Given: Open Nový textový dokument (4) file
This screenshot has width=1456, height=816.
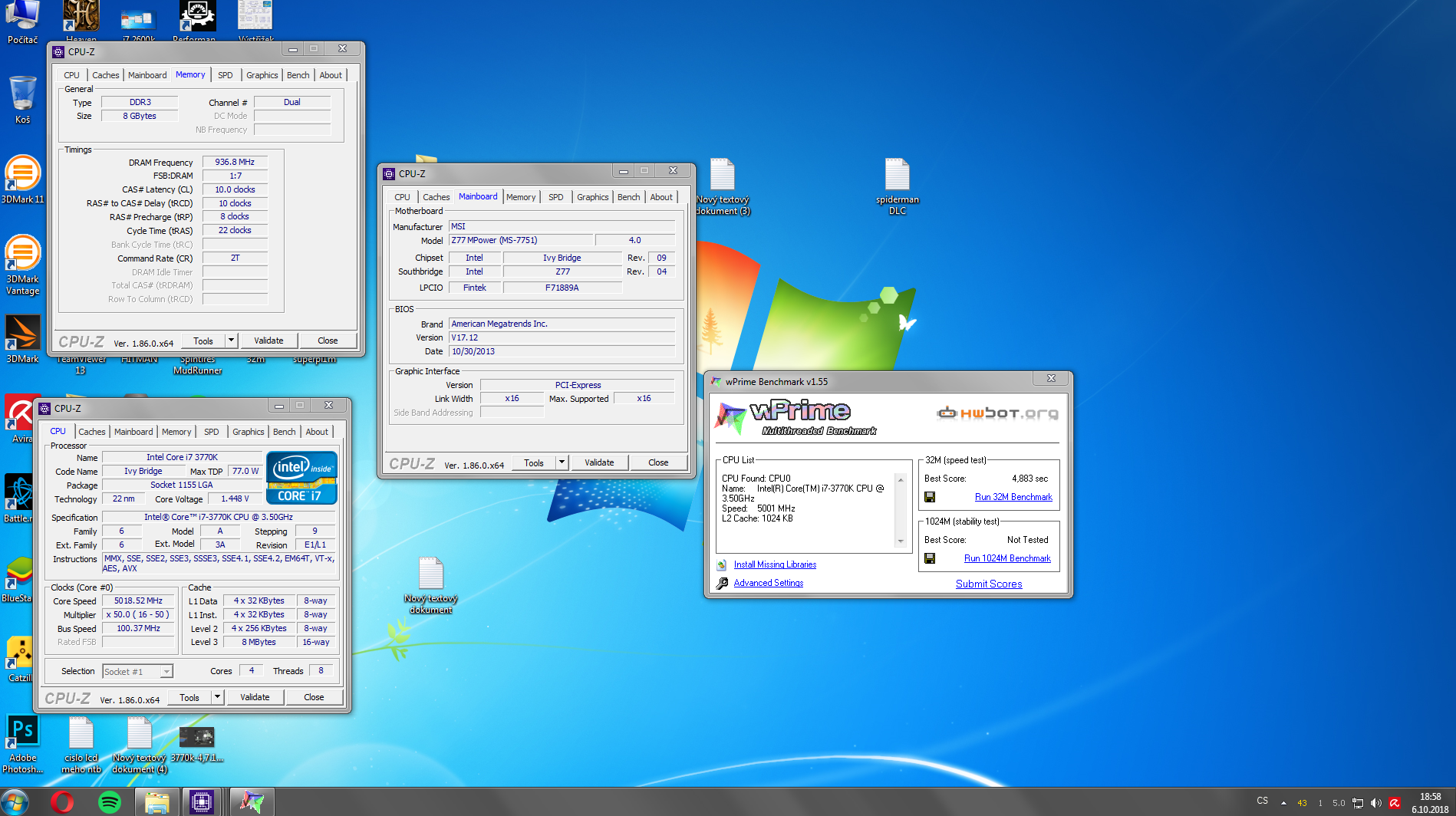Looking at the screenshot, I should coord(139,744).
